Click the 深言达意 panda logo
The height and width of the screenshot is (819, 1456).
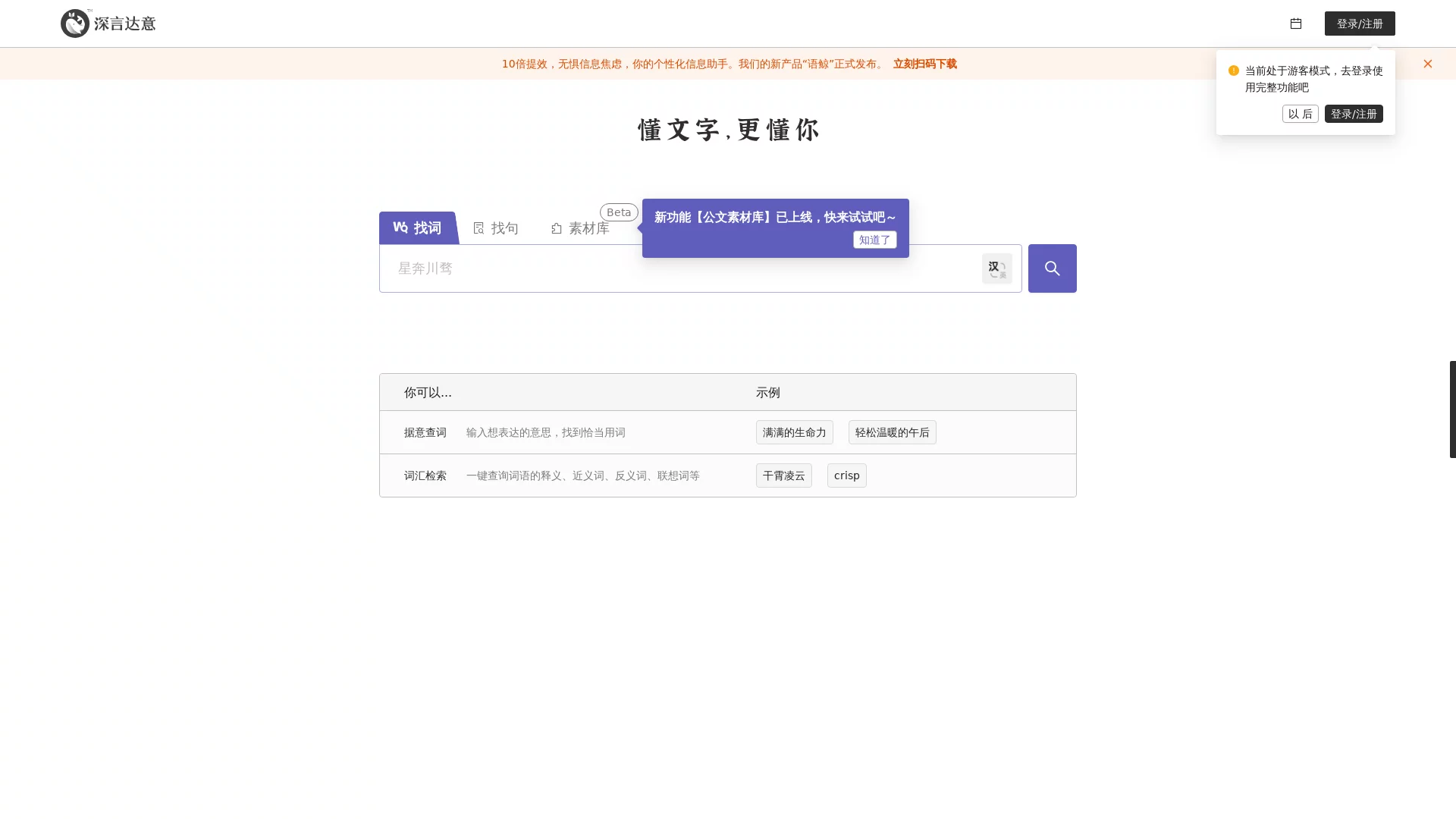click(x=74, y=23)
